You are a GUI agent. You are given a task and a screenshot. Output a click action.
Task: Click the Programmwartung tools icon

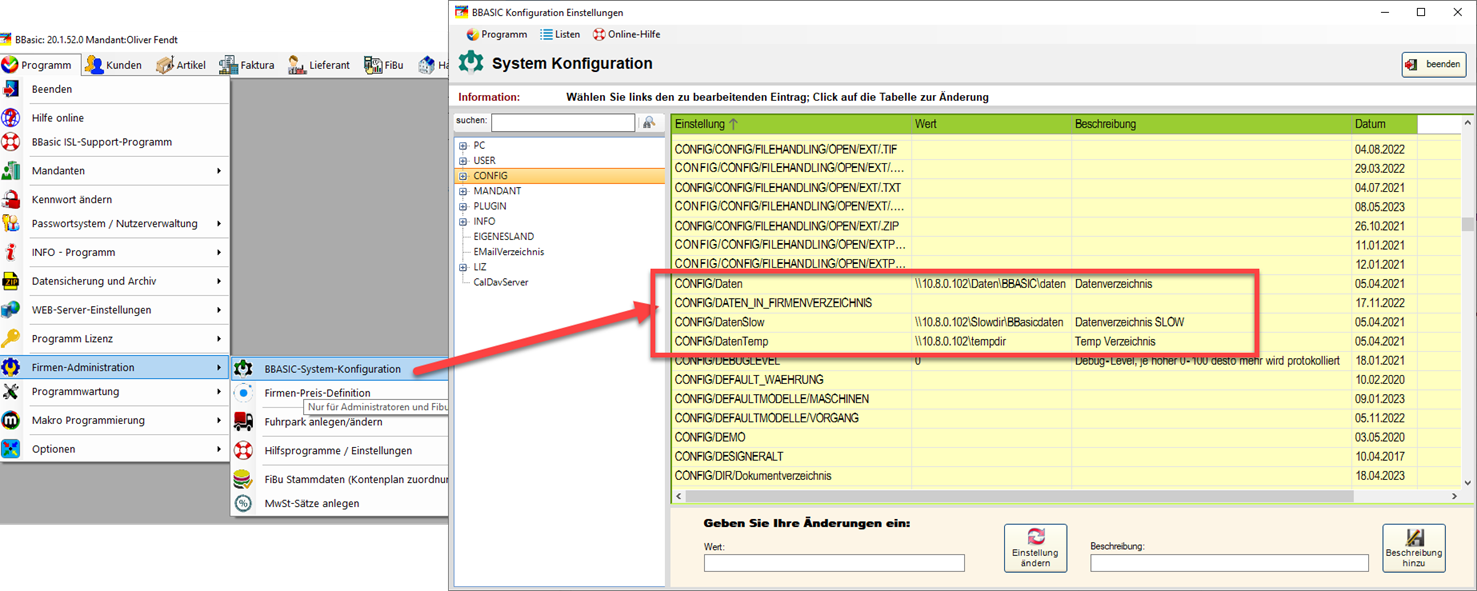pyautogui.click(x=11, y=392)
